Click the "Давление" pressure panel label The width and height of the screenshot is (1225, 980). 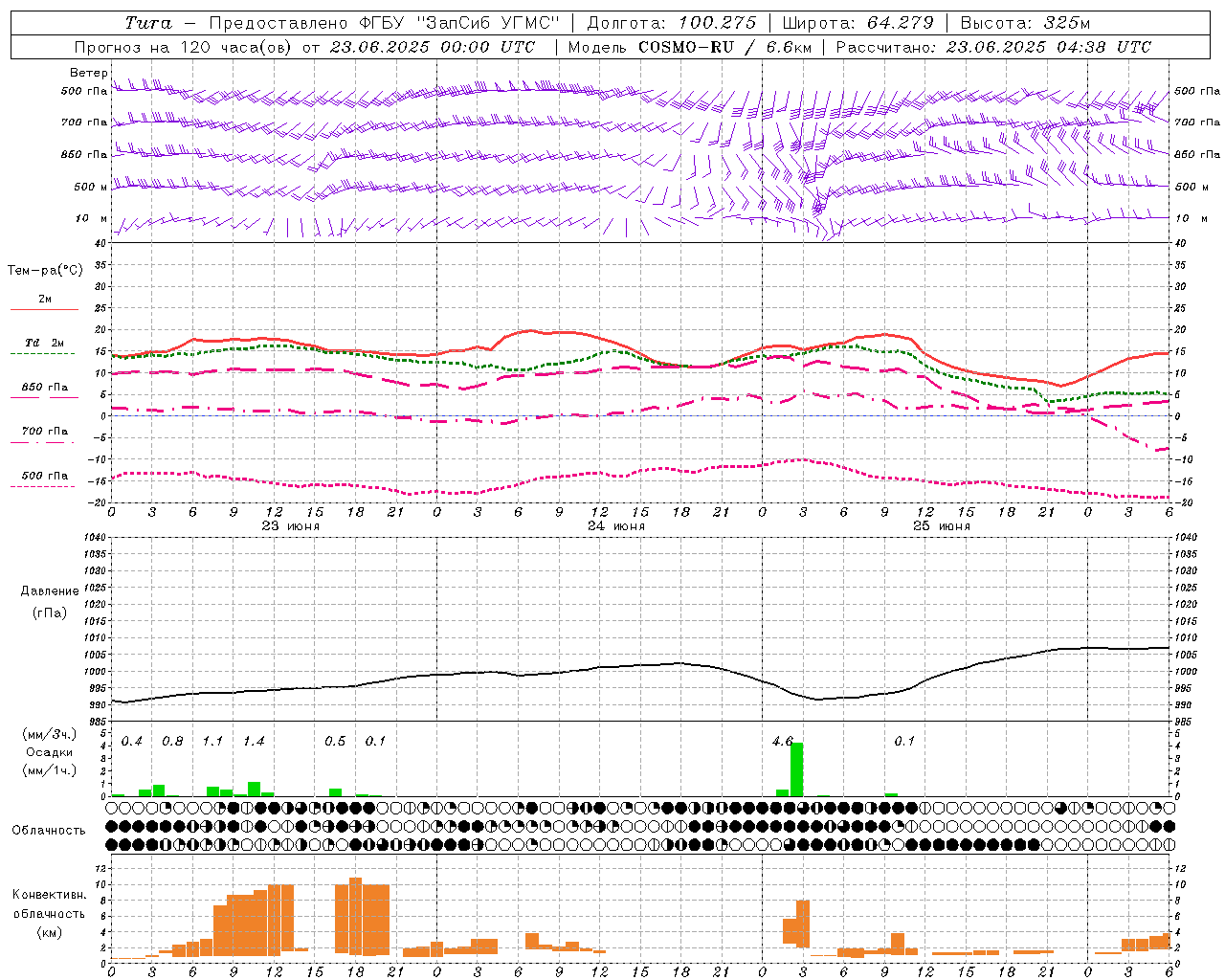[50, 591]
